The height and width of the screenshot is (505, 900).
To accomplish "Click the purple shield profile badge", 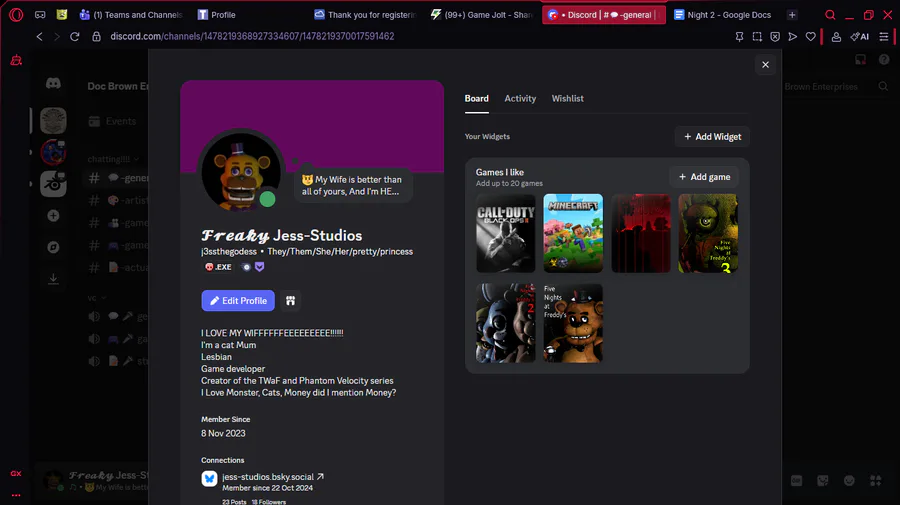I will [259, 267].
